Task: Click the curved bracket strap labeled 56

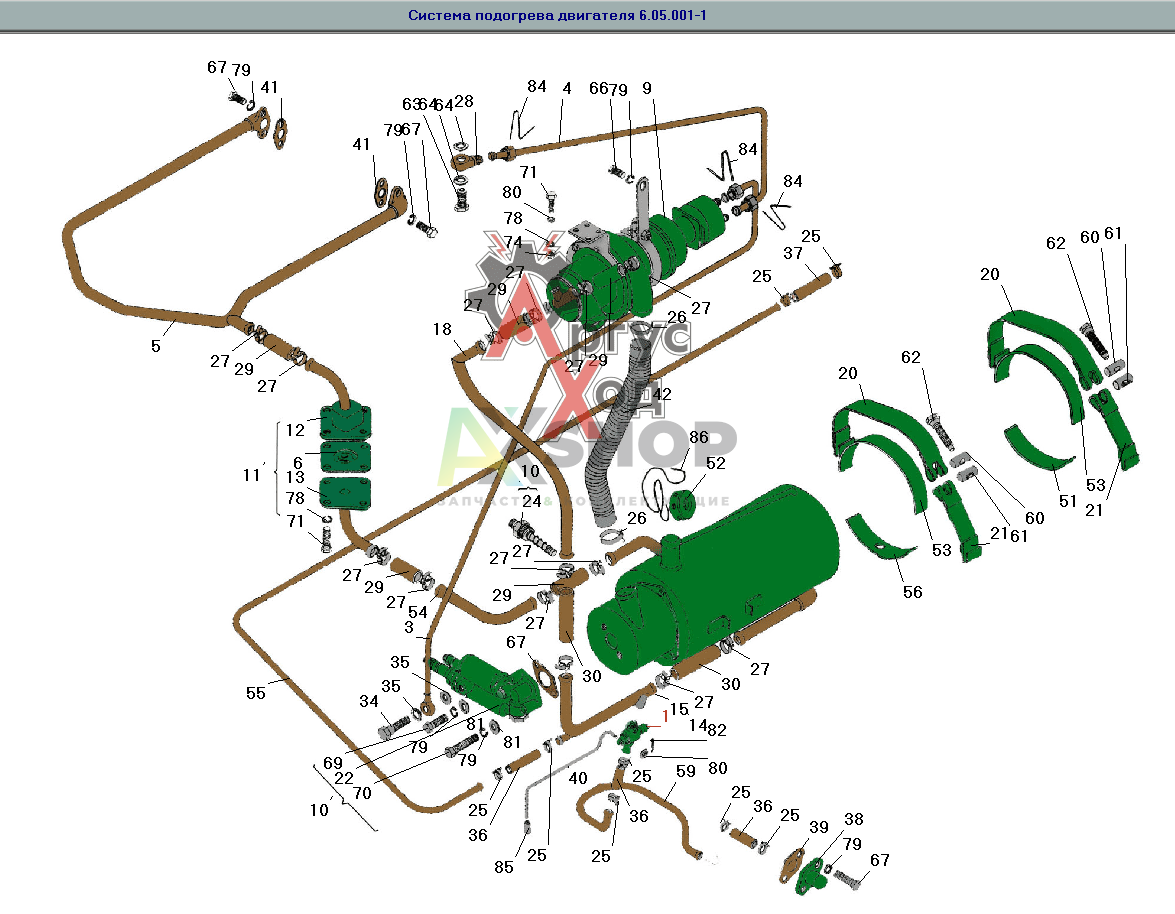Action: 881,537
